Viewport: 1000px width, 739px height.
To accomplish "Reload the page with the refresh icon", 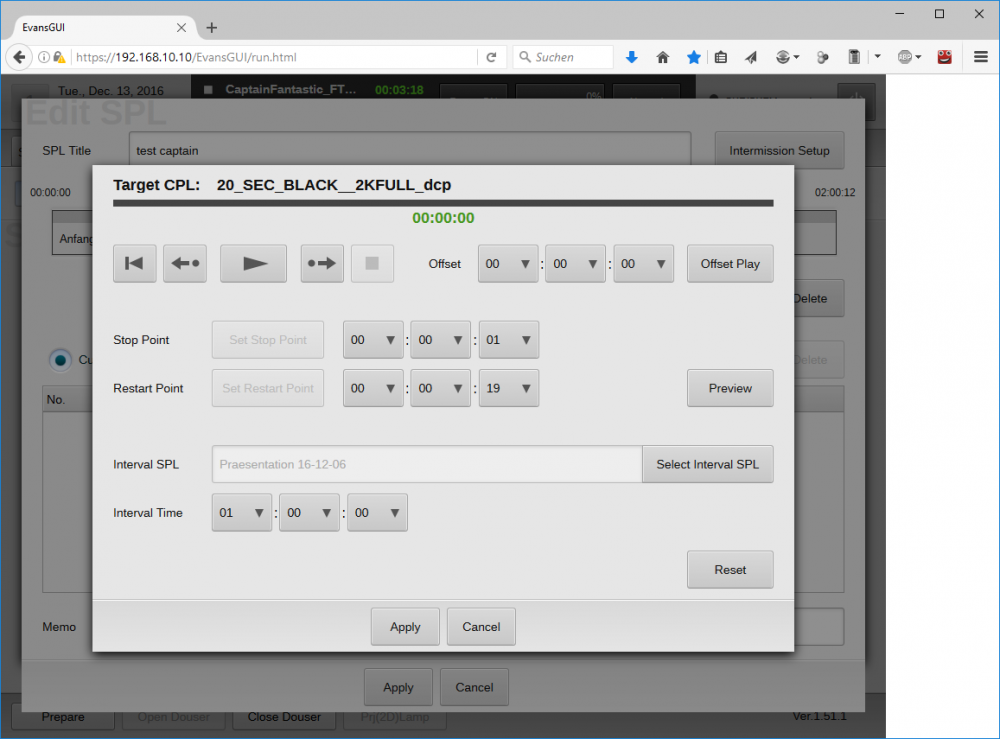I will point(491,58).
